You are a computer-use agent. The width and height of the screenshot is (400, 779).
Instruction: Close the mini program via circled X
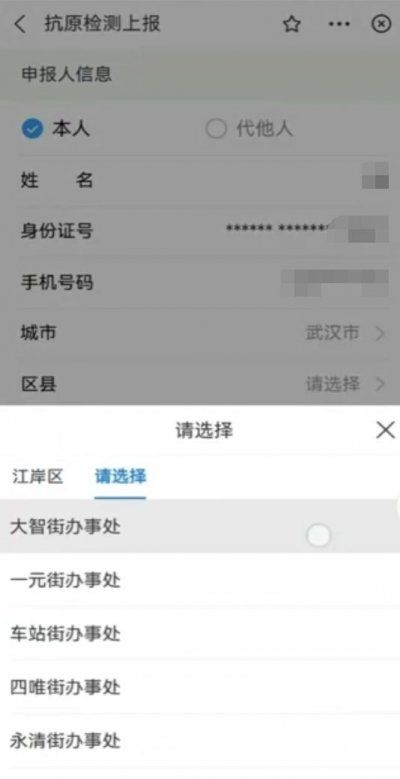[x=381, y=24]
